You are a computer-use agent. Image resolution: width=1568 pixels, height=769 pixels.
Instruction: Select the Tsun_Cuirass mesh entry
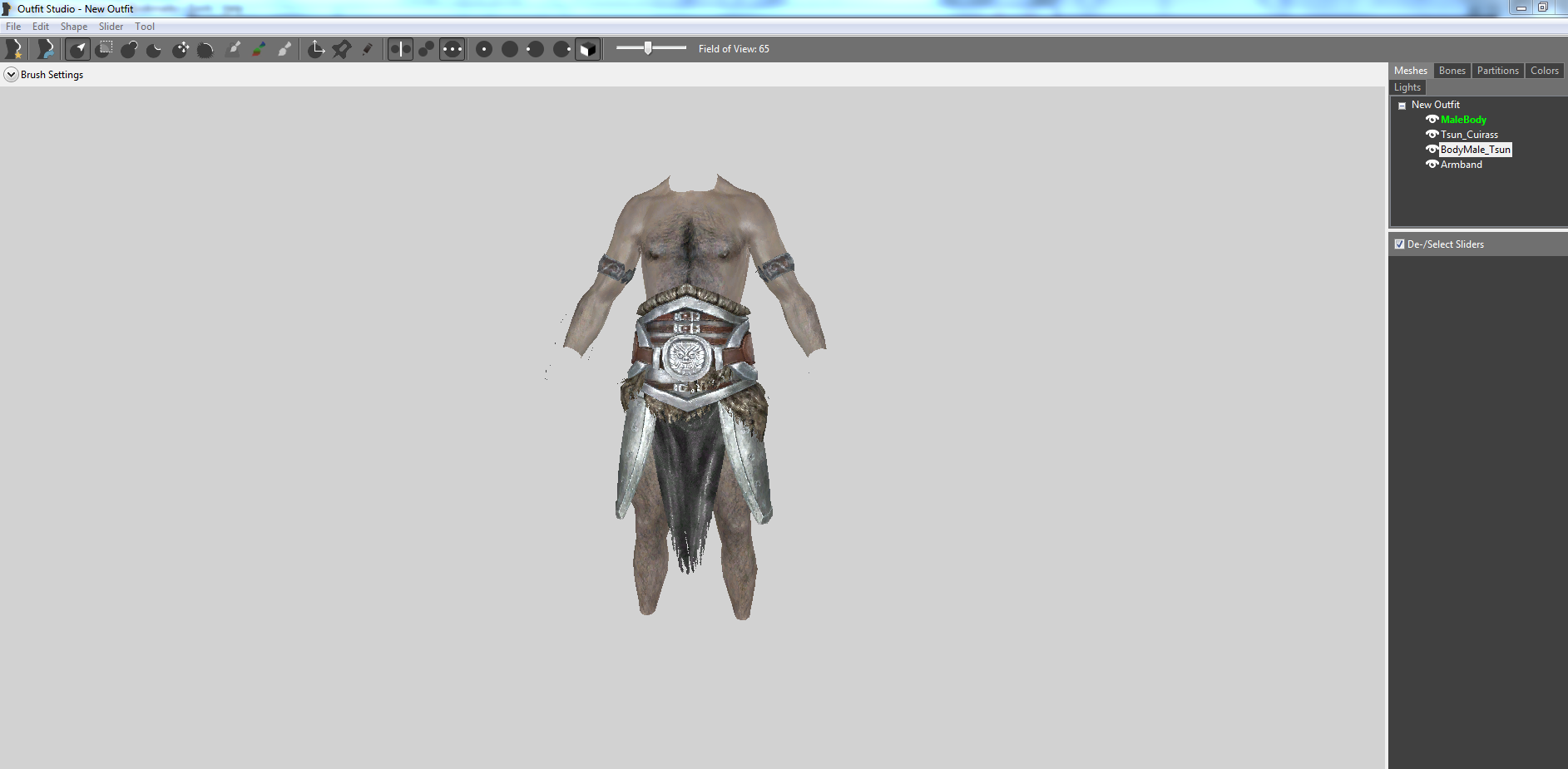tap(1469, 135)
